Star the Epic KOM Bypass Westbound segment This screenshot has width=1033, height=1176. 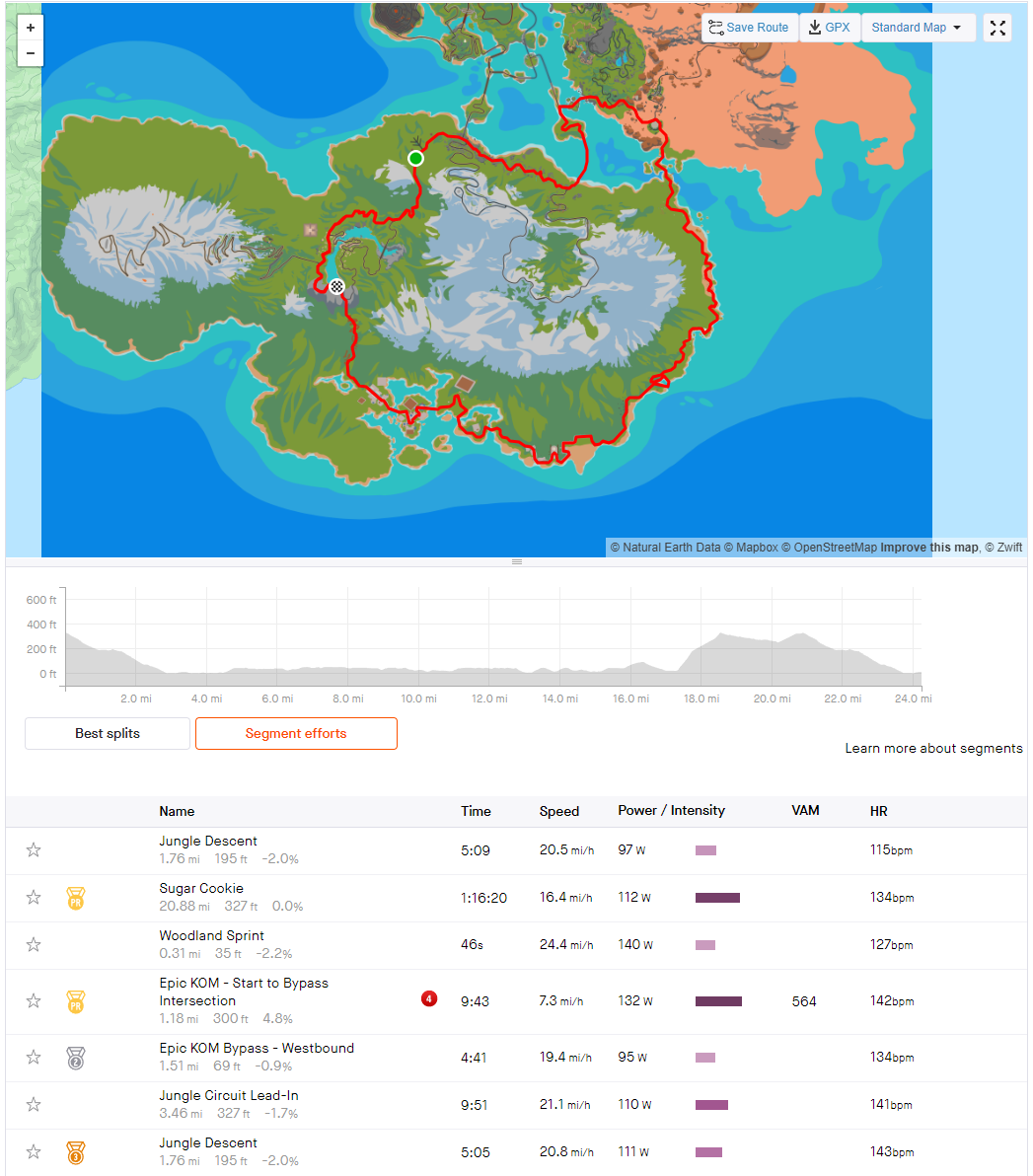tap(34, 1057)
